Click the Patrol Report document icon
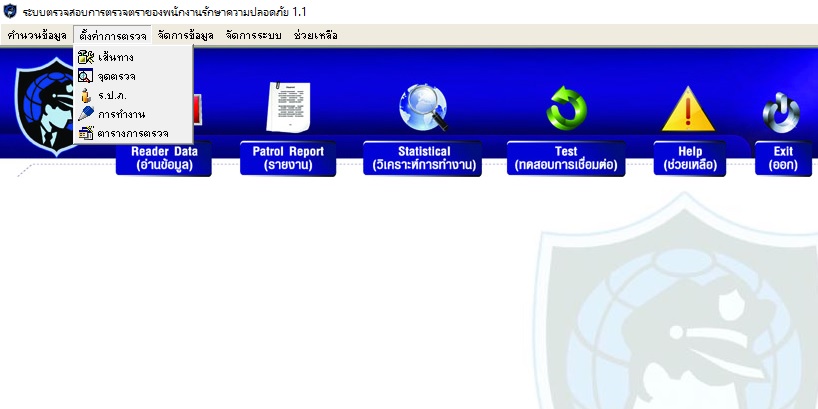This screenshot has height=409, width=818. tap(288, 106)
